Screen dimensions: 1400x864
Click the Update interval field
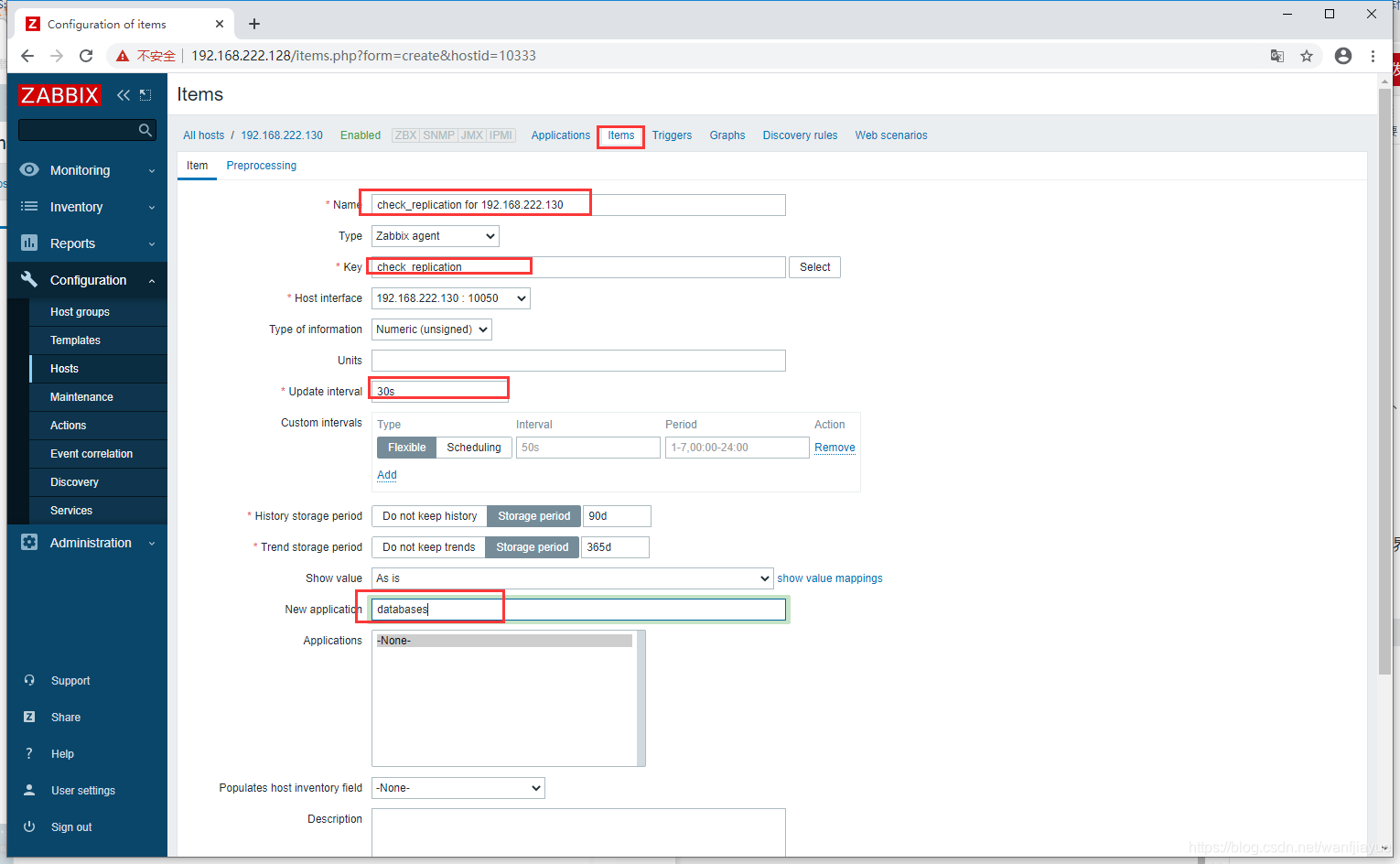click(440, 392)
